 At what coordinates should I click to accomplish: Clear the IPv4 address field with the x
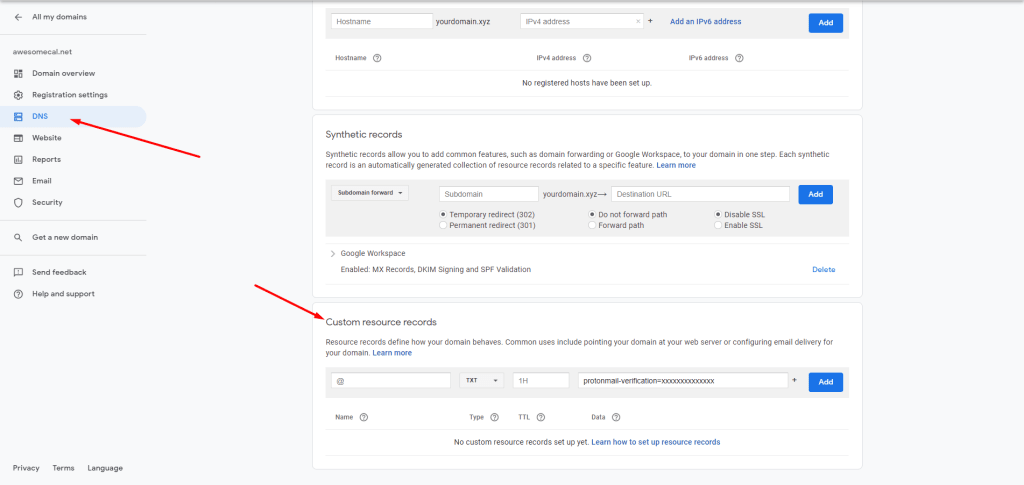click(x=638, y=22)
